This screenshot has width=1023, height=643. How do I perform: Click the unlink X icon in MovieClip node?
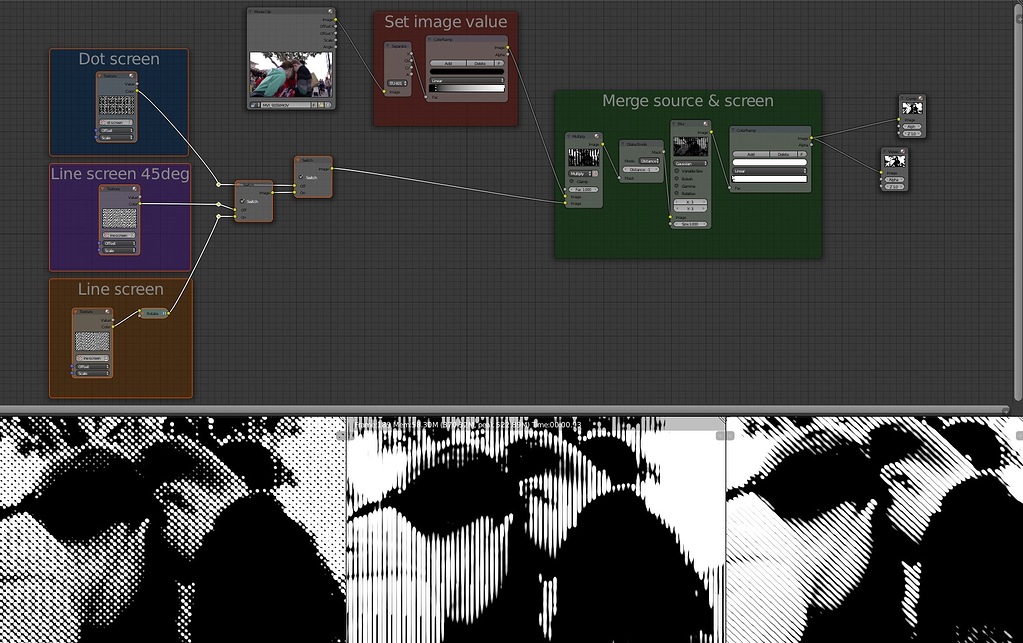pos(328,104)
